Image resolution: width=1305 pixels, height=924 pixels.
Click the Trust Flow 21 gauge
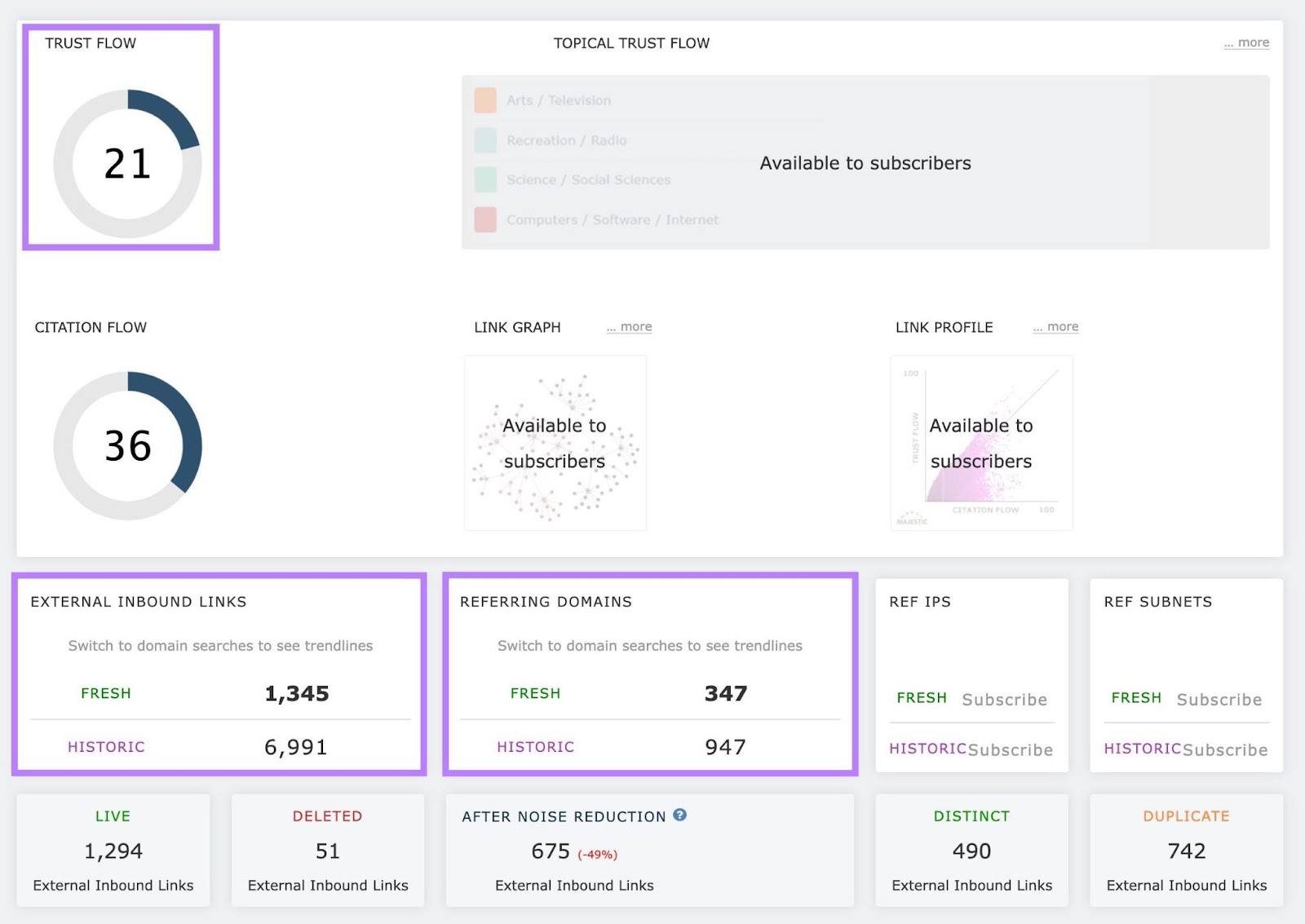coord(128,164)
